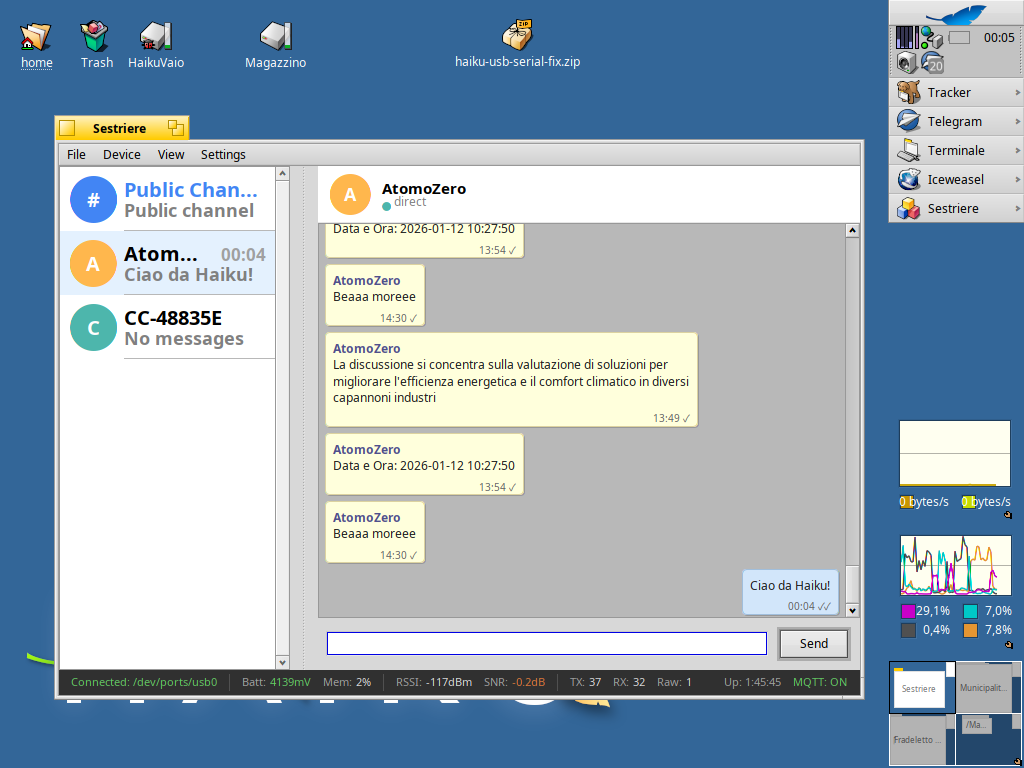Image resolution: width=1024 pixels, height=768 pixels.
Task: Open the Haiku leaf Deskbar menu
Action: (955, 13)
